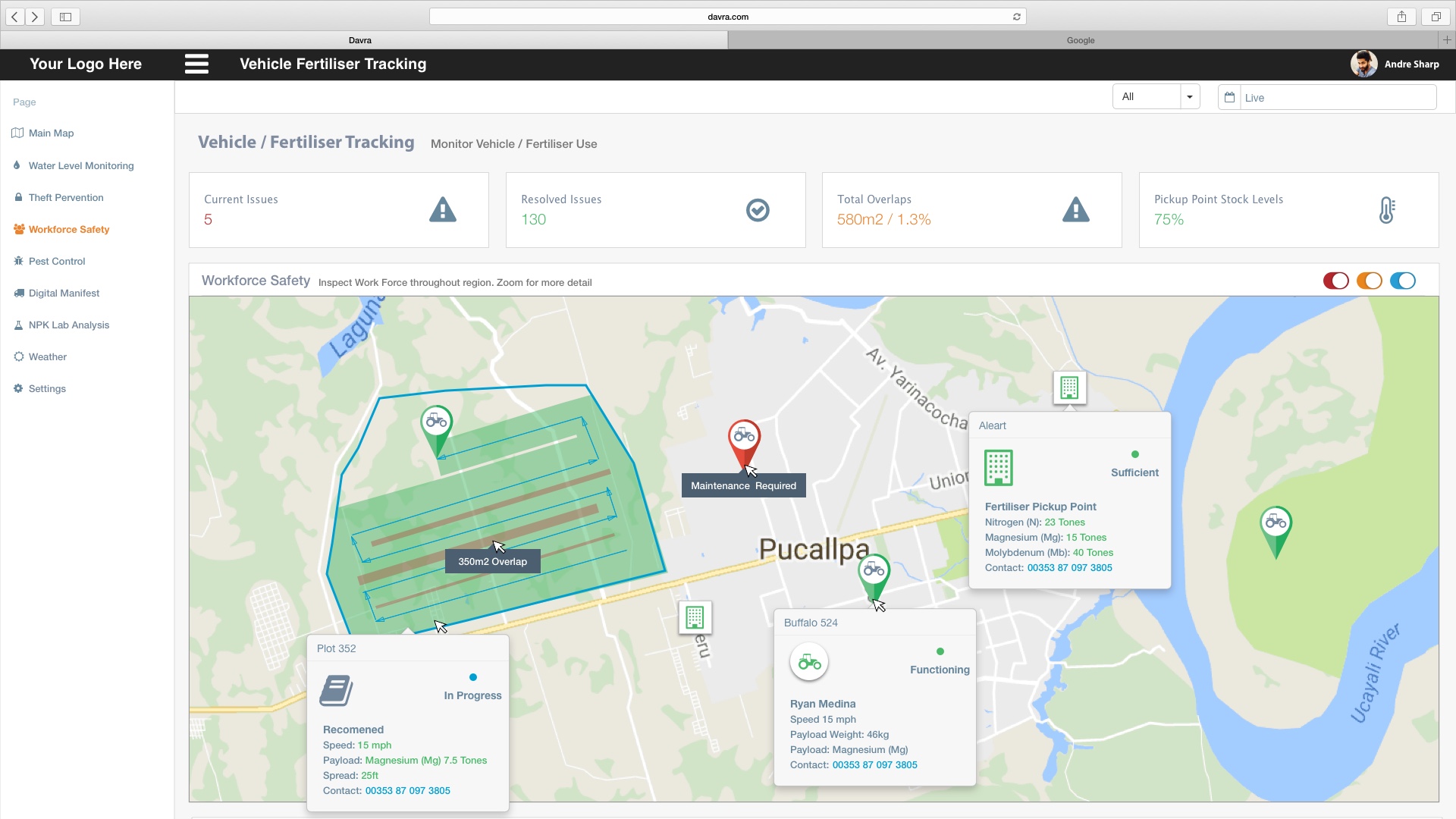
Task: Click Andre Sharp's profile avatar
Action: 1364,64
